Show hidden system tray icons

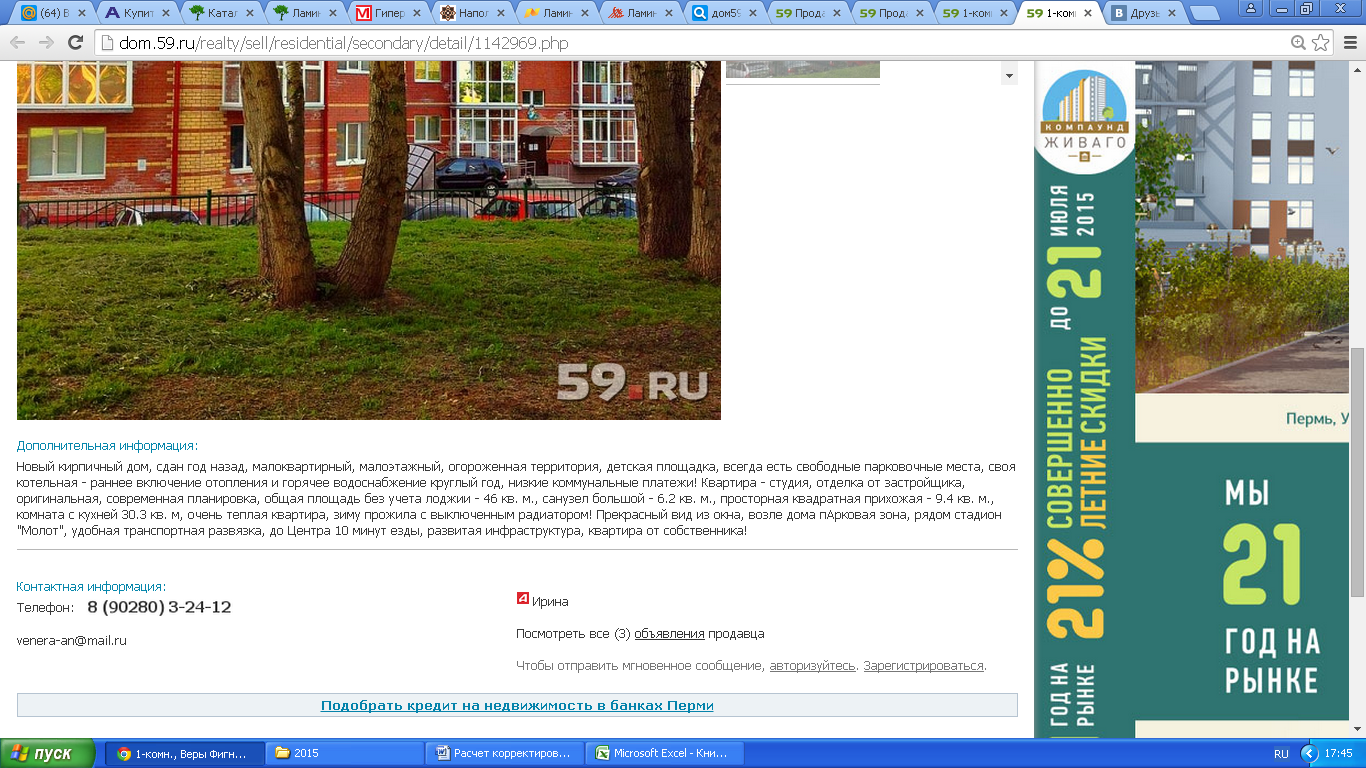click(1308, 753)
